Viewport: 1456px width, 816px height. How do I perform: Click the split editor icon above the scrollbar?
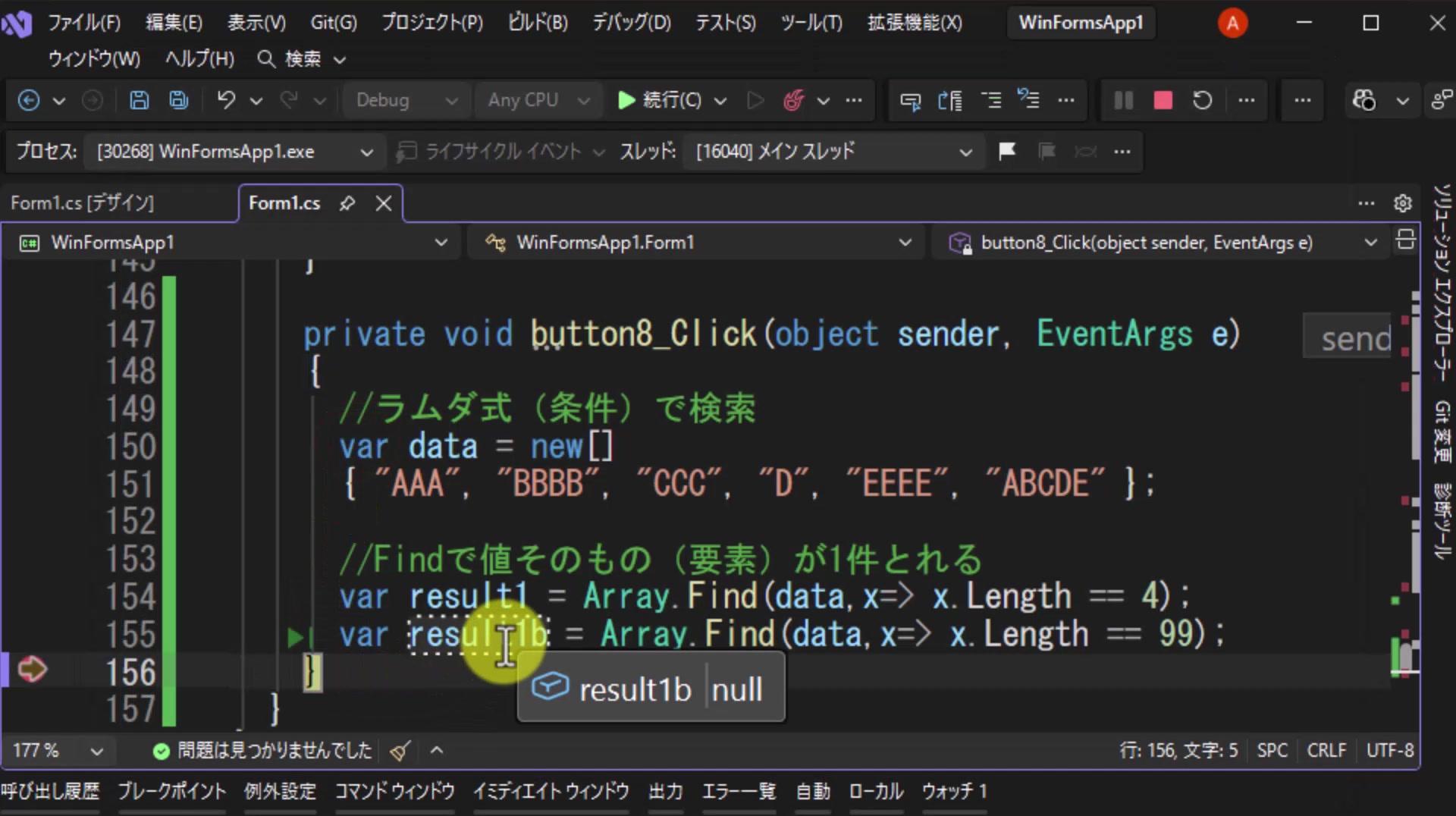tap(1405, 240)
